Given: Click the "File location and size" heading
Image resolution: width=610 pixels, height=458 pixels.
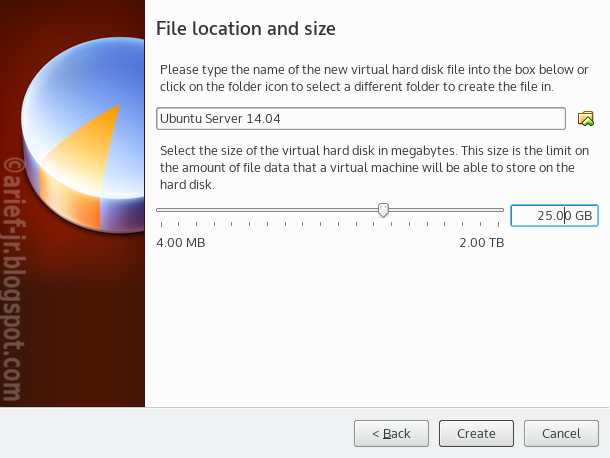Looking at the screenshot, I should click(246, 29).
